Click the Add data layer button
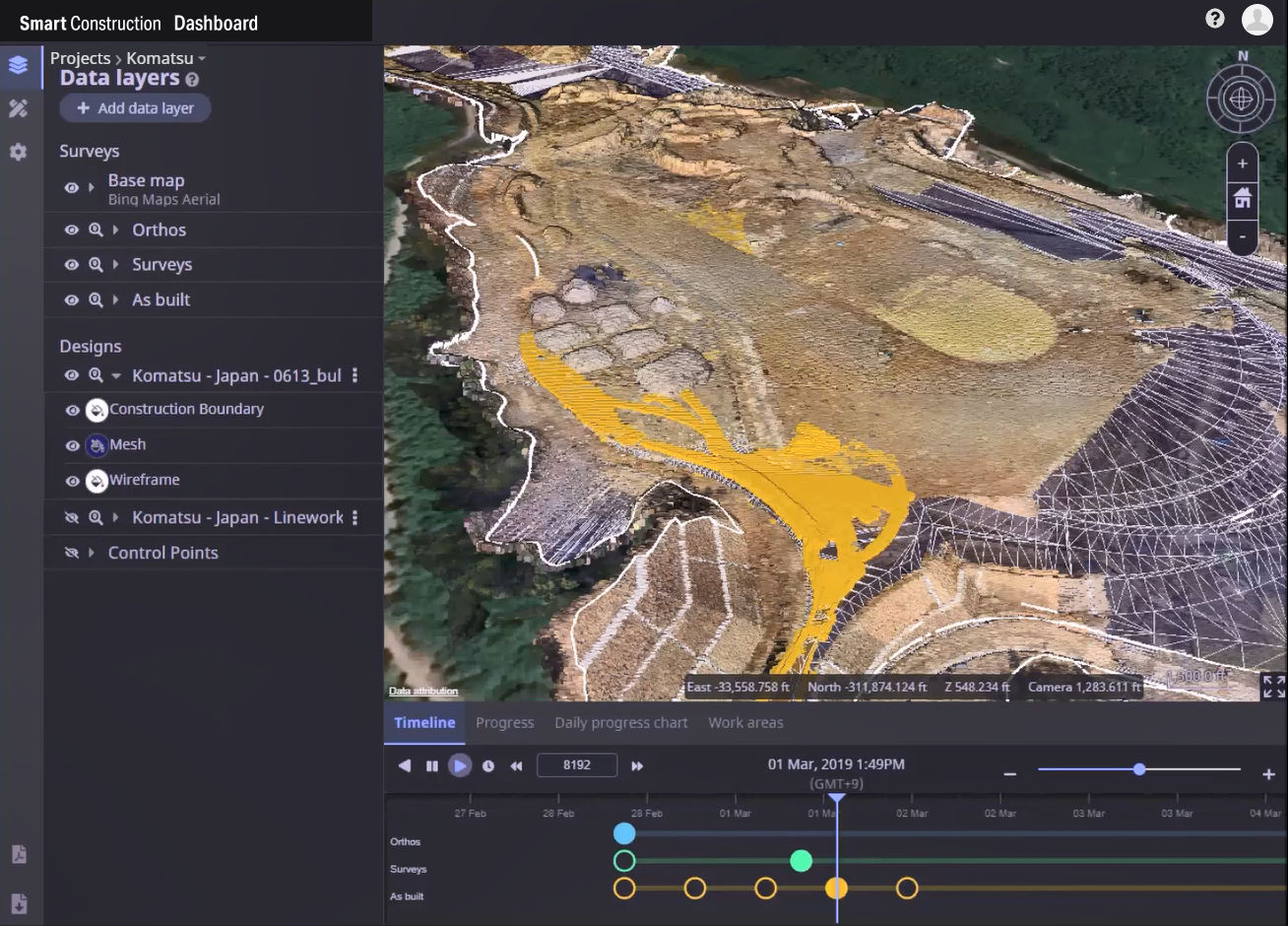The height and width of the screenshot is (926, 1288). pos(135,108)
